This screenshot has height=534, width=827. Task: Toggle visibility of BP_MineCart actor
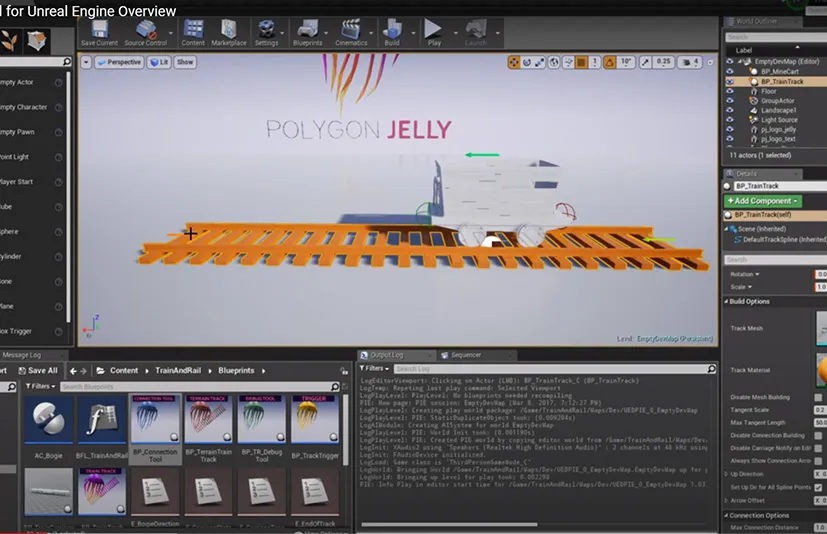coord(730,71)
